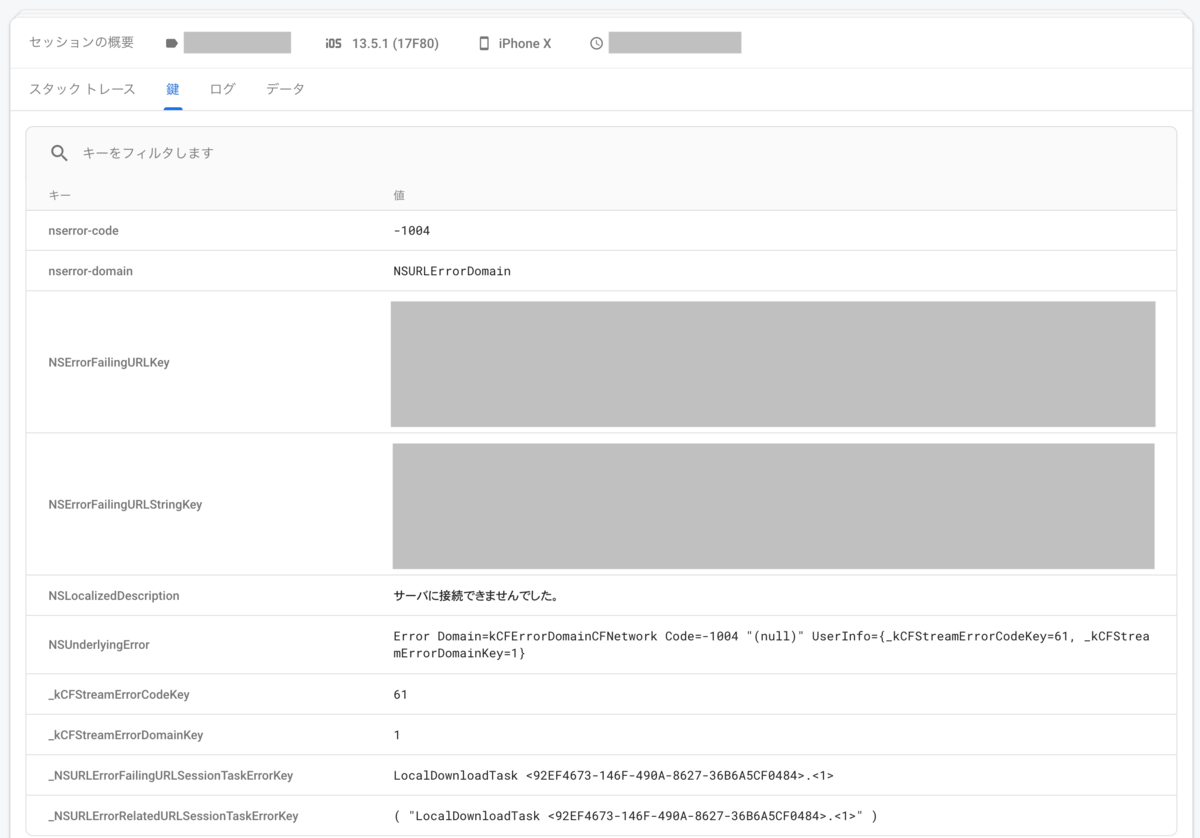Click the セッションの概要 label
Screen dimensions: 1200x838
click(82, 42)
